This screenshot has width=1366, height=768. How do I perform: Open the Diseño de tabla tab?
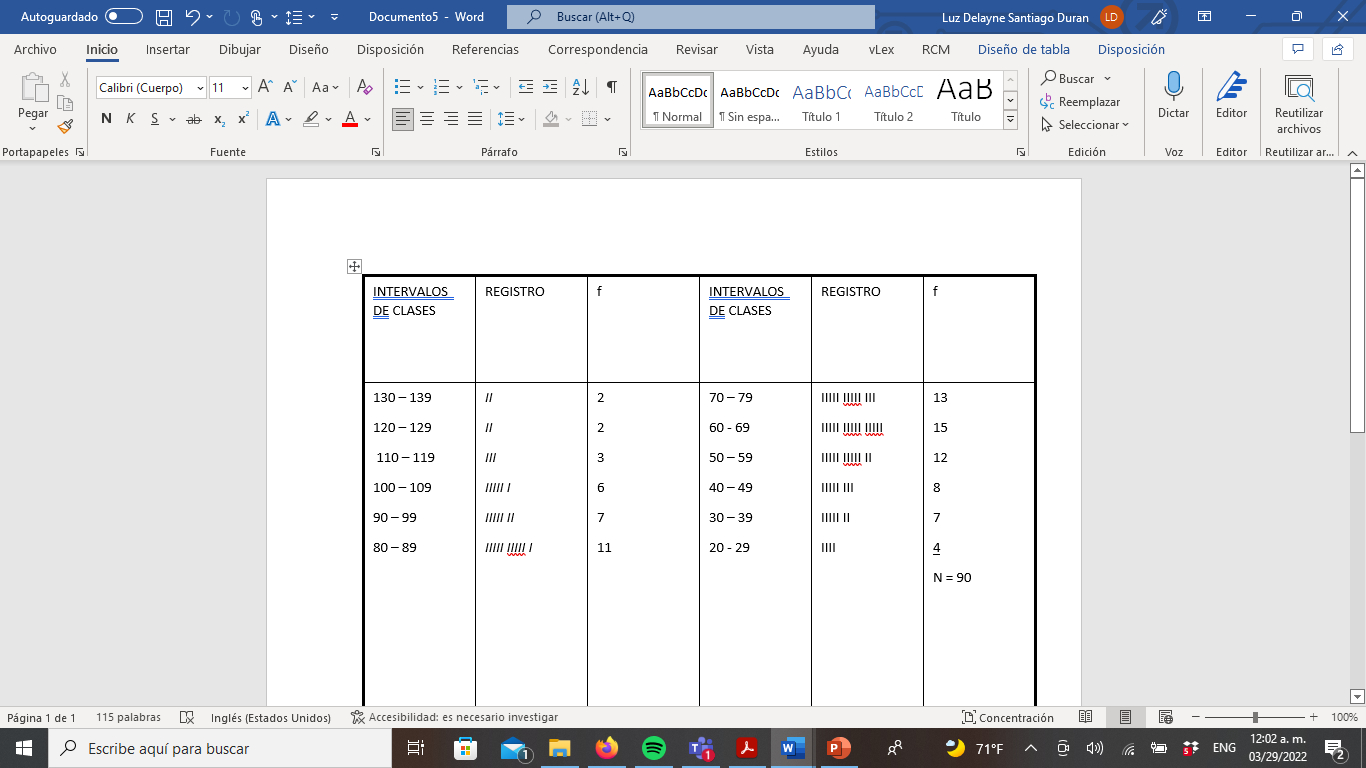click(1023, 49)
